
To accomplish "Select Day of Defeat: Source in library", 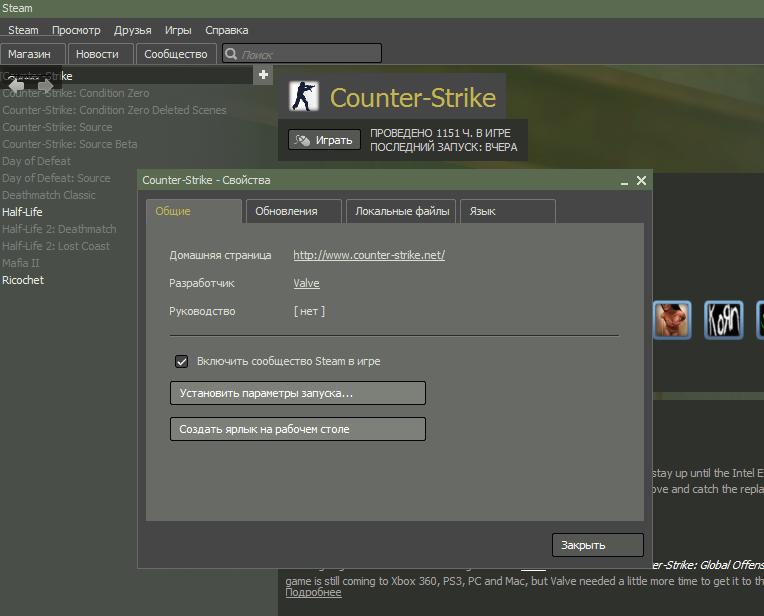I will (x=56, y=178).
